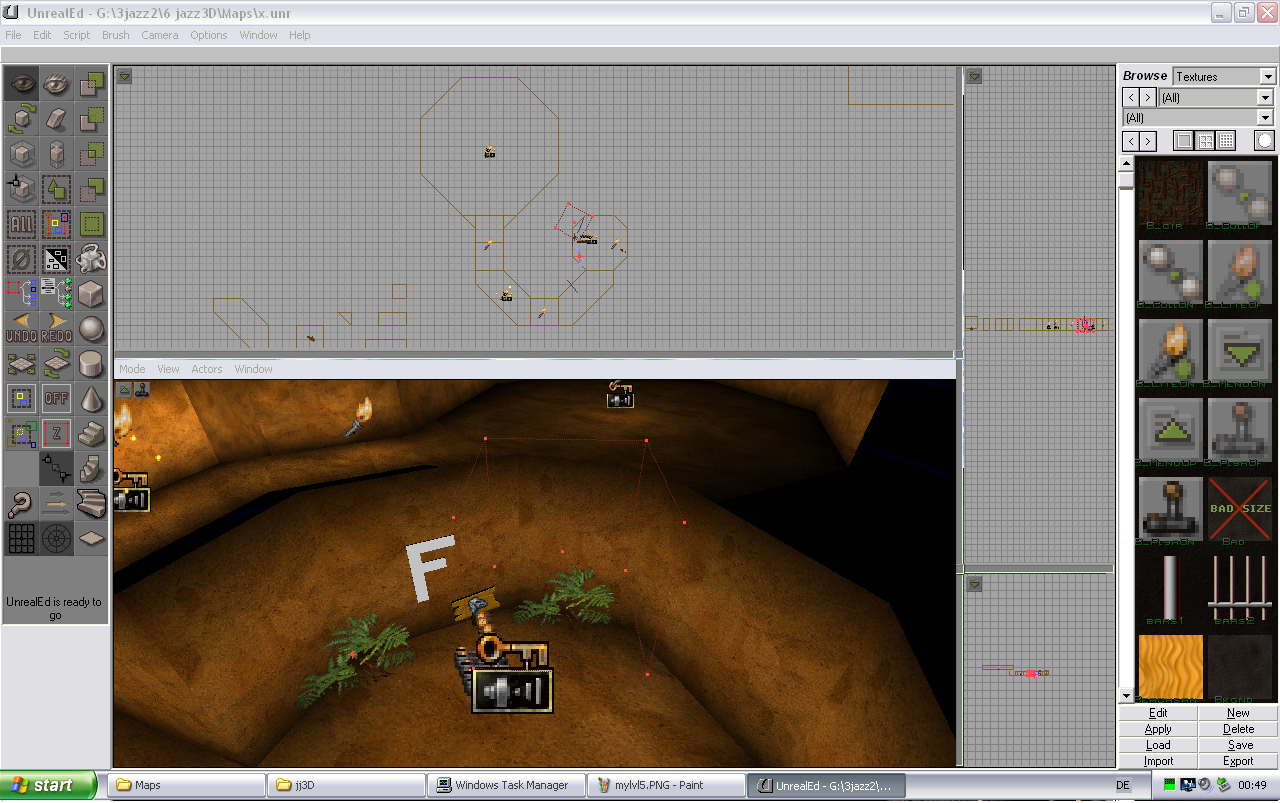Switch to Windows Task Manager in taskbar
The height and width of the screenshot is (803, 1280).
[x=506, y=785]
